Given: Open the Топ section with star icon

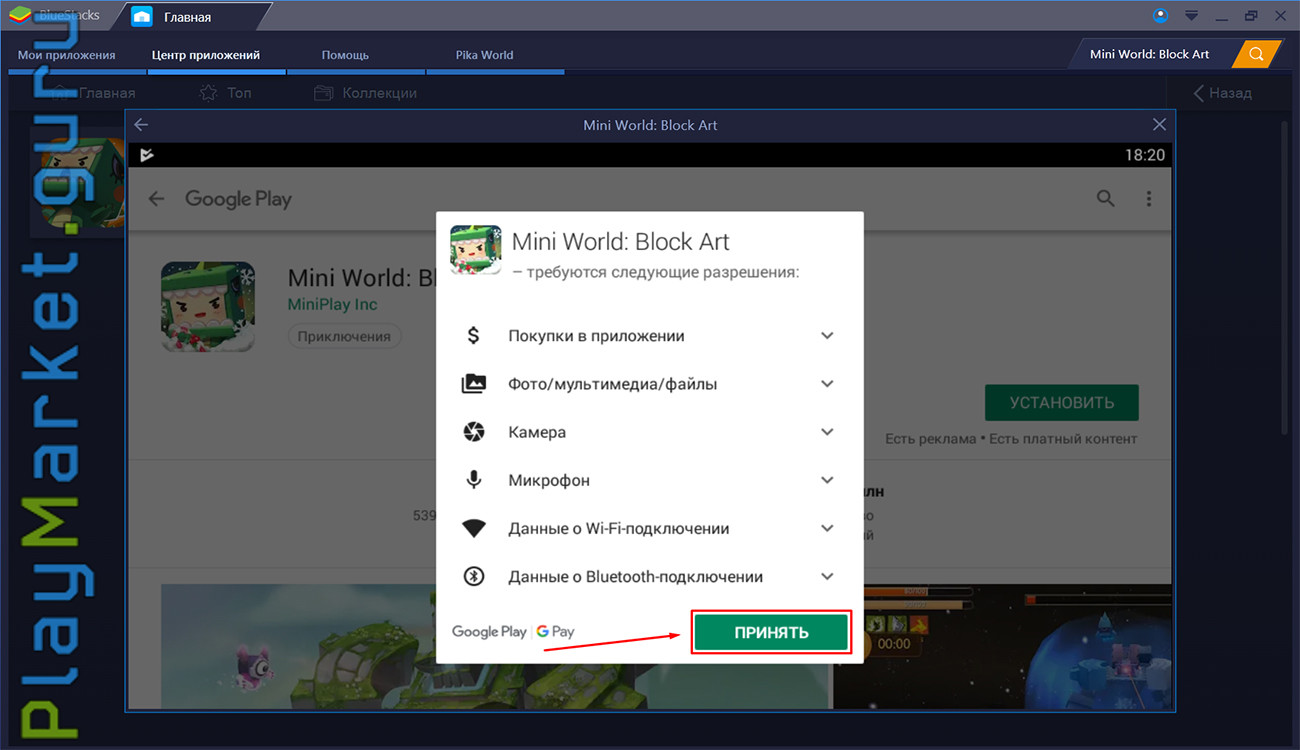Looking at the screenshot, I should [x=225, y=93].
